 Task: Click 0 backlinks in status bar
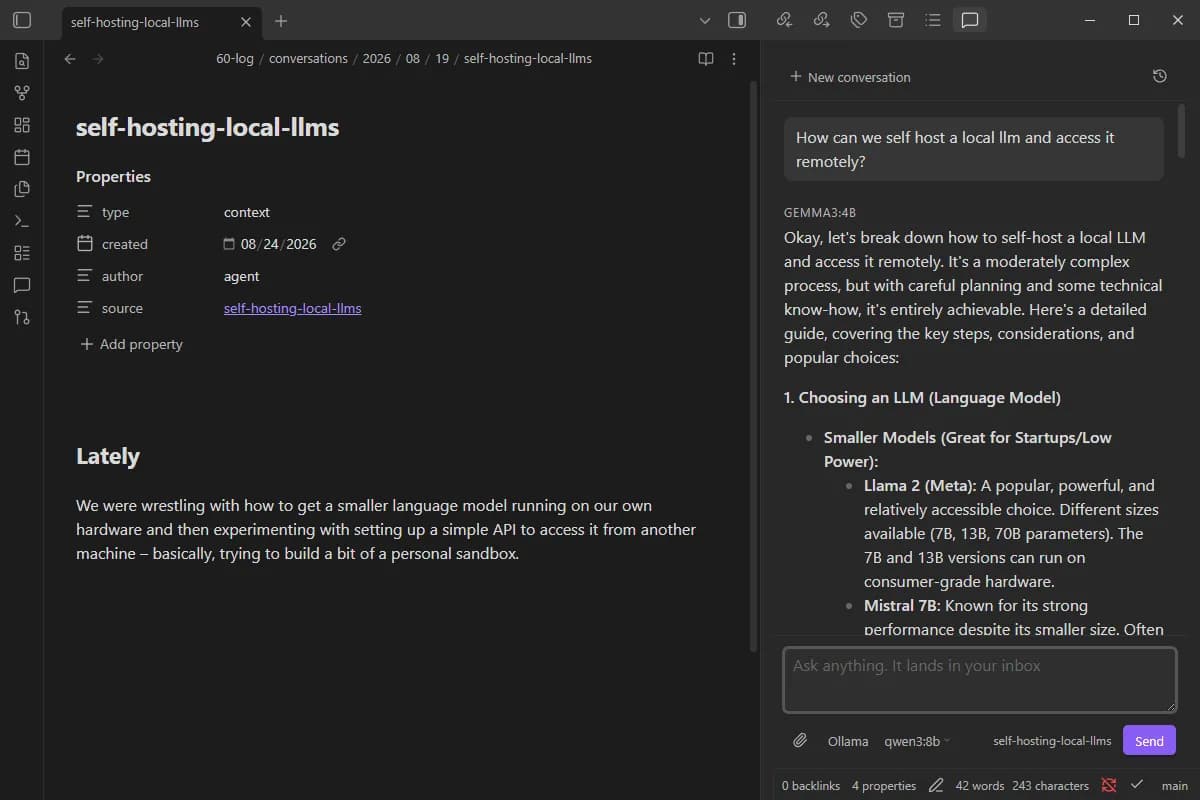[811, 785]
